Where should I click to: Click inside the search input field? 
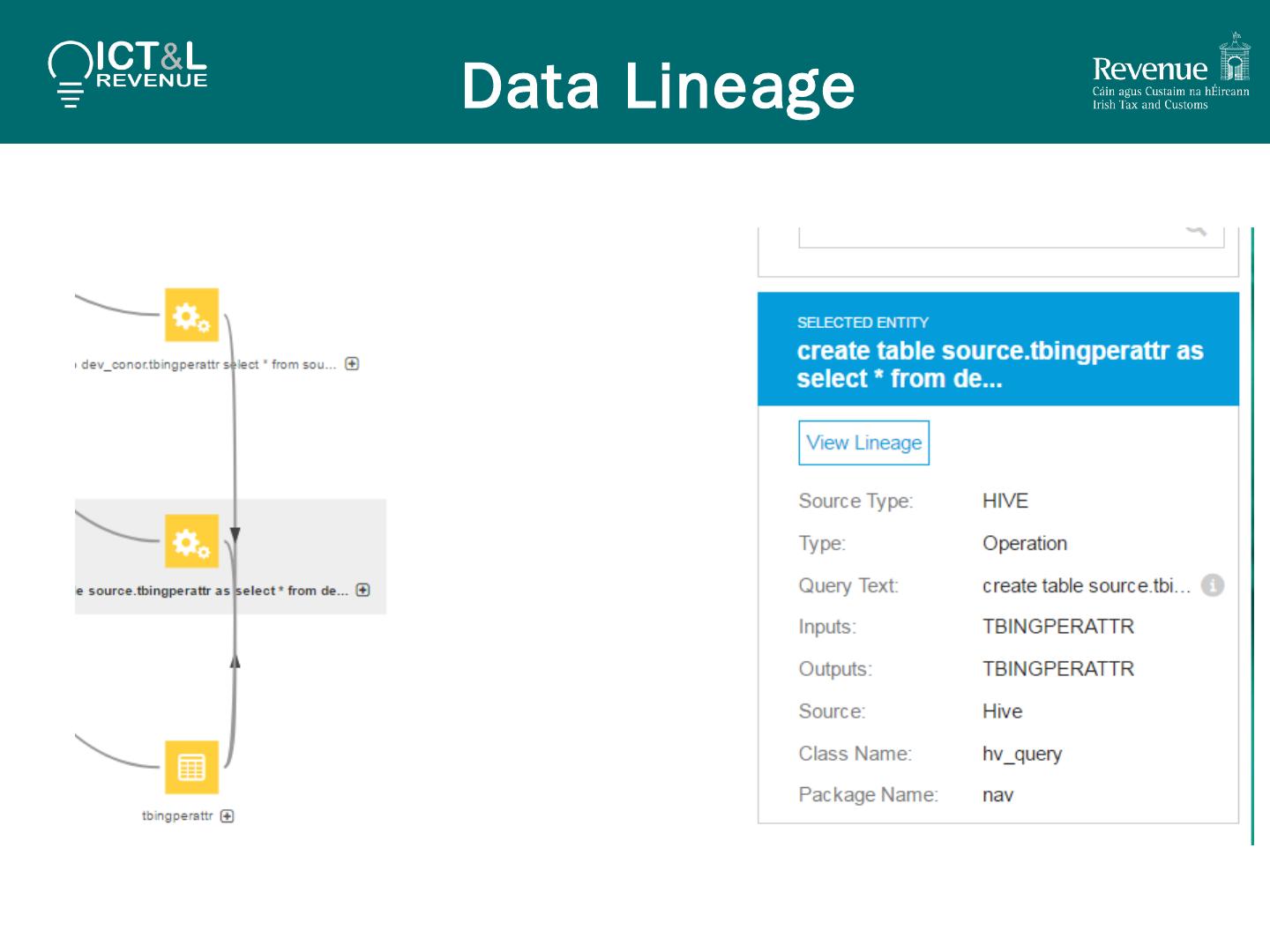point(988,235)
